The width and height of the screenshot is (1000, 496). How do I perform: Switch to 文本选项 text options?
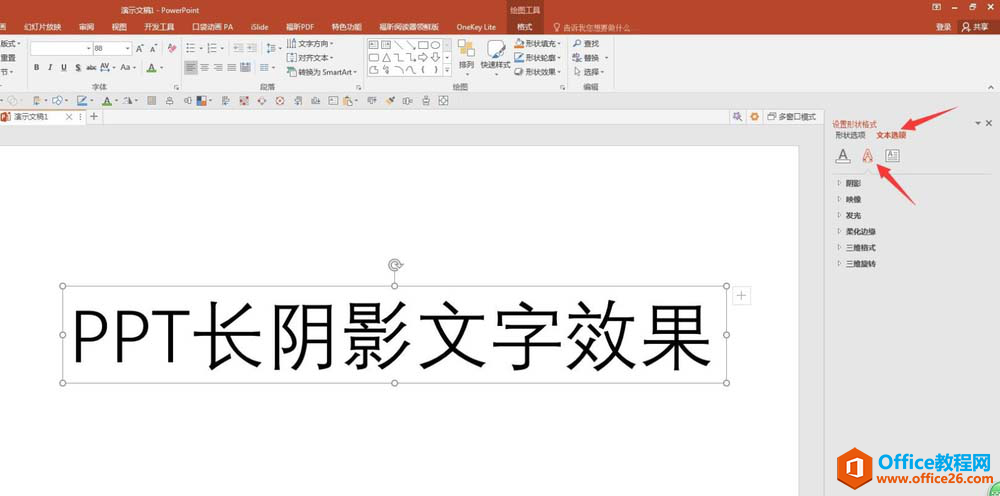click(x=891, y=135)
